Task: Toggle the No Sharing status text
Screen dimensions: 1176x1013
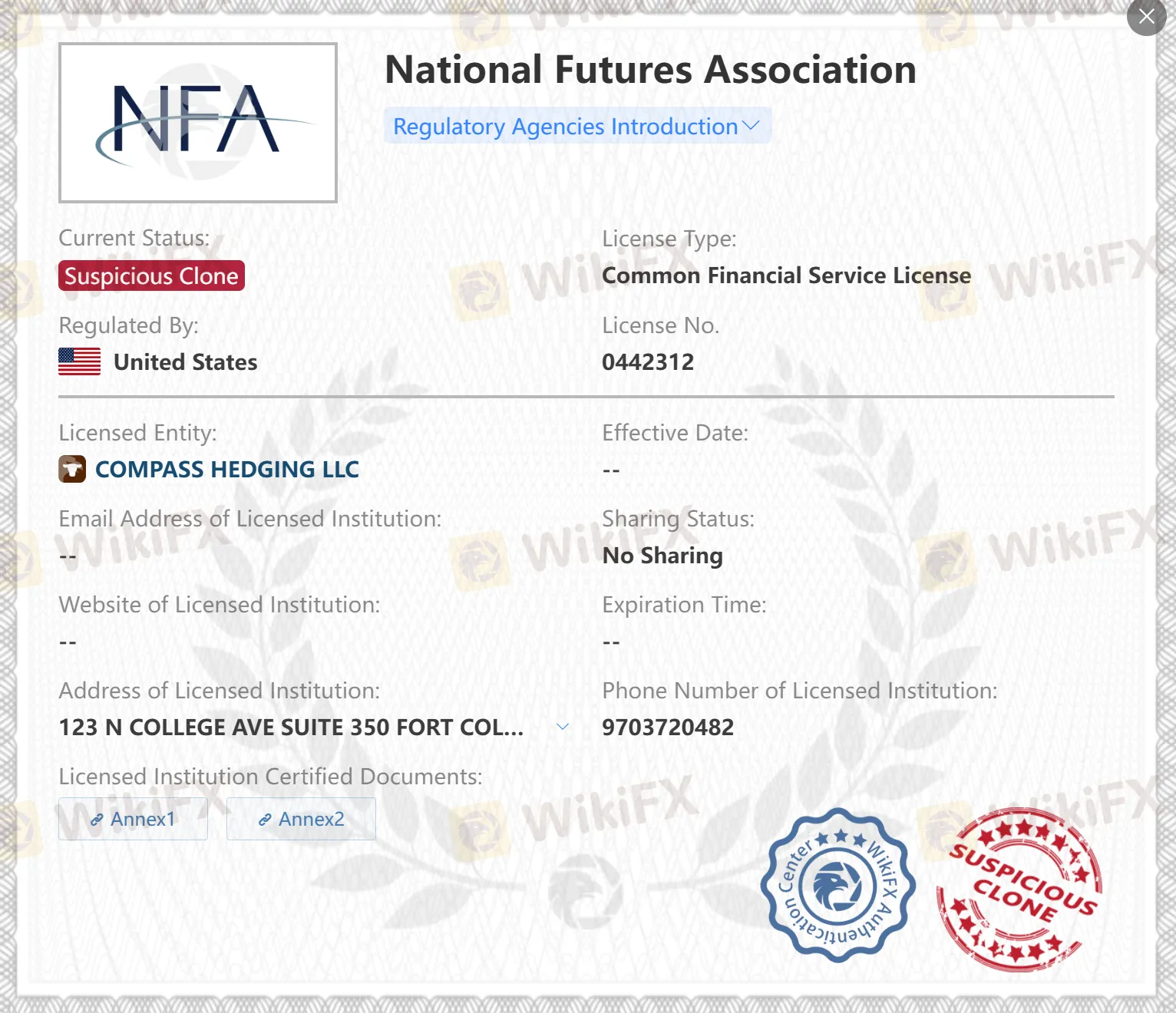Action: pyautogui.click(x=662, y=555)
